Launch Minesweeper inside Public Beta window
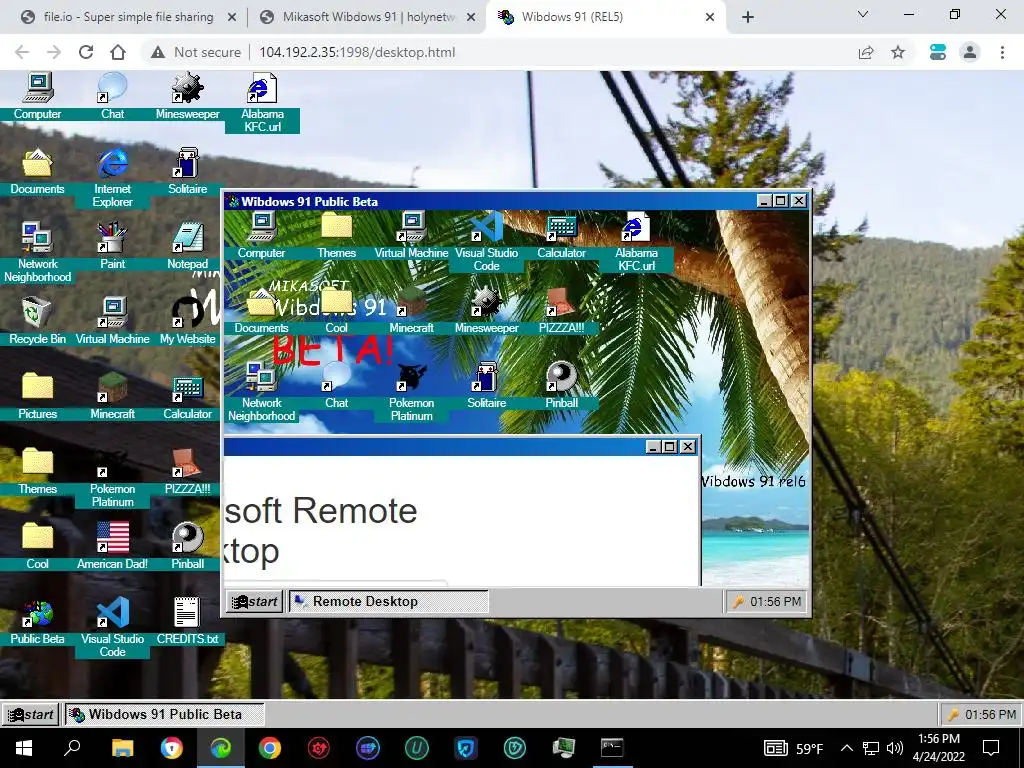The height and width of the screenshot is (768, 1024). (x=487, y=310)
